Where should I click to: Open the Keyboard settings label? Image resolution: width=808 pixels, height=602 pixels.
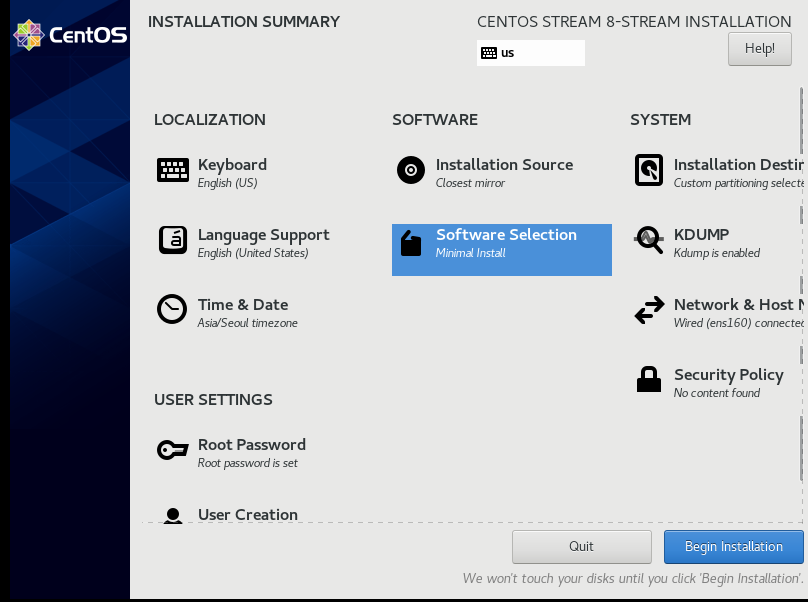click(x=232, y=165)
